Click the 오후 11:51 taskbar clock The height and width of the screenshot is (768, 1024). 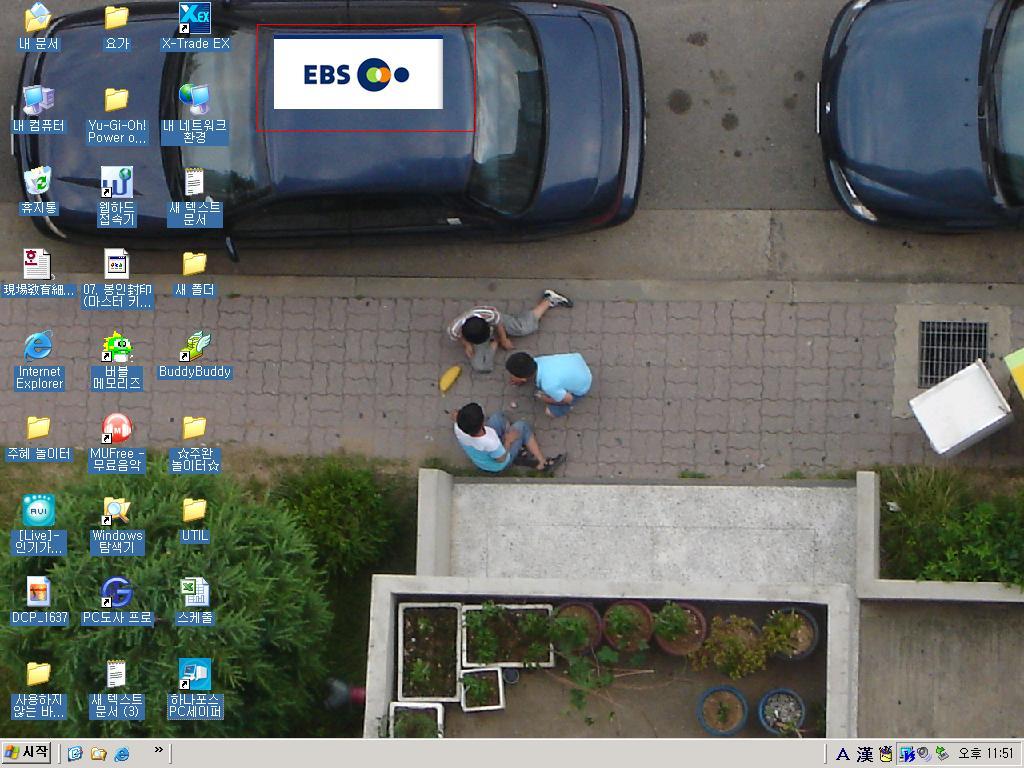985,754
